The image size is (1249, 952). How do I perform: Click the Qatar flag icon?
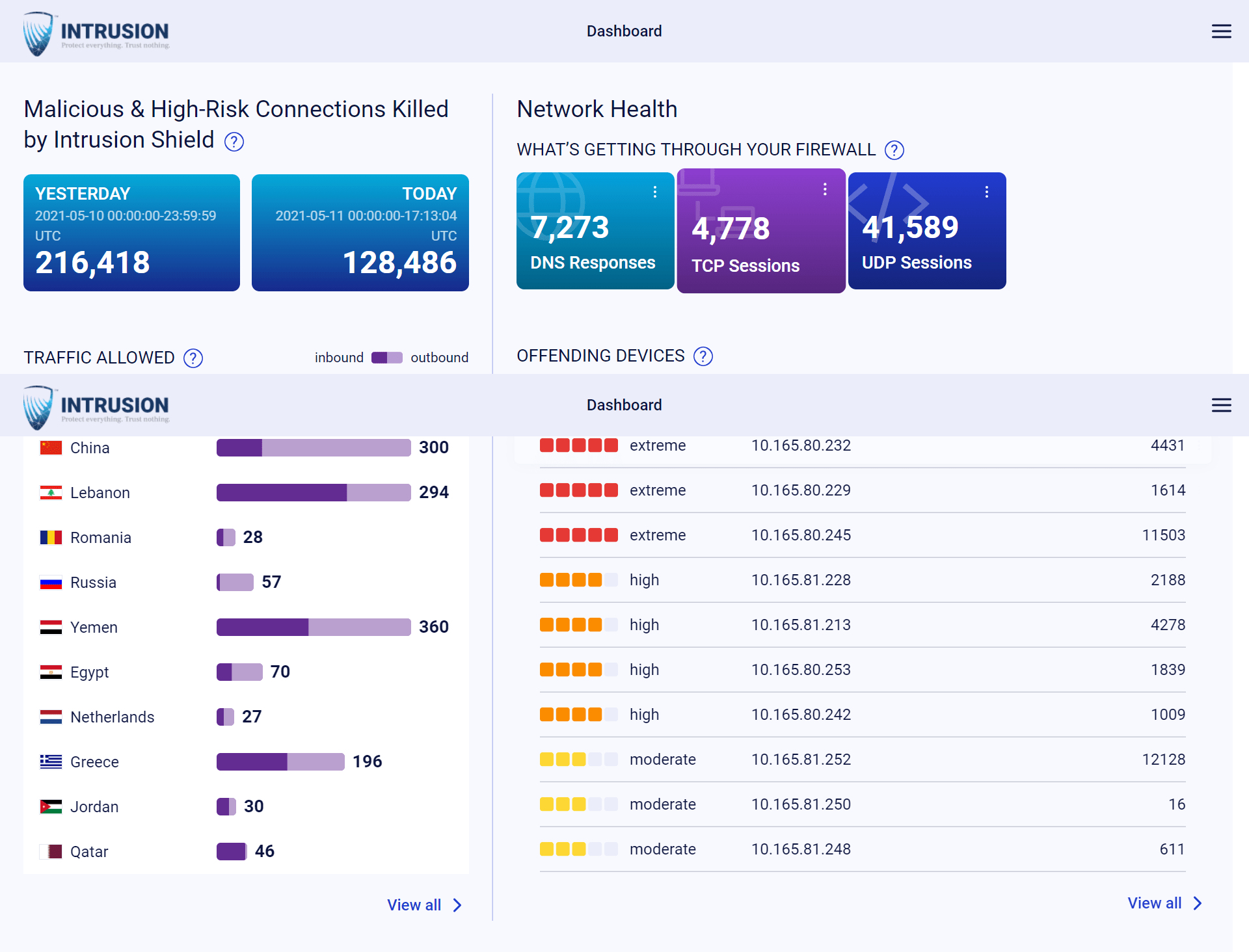pos(50,851)
